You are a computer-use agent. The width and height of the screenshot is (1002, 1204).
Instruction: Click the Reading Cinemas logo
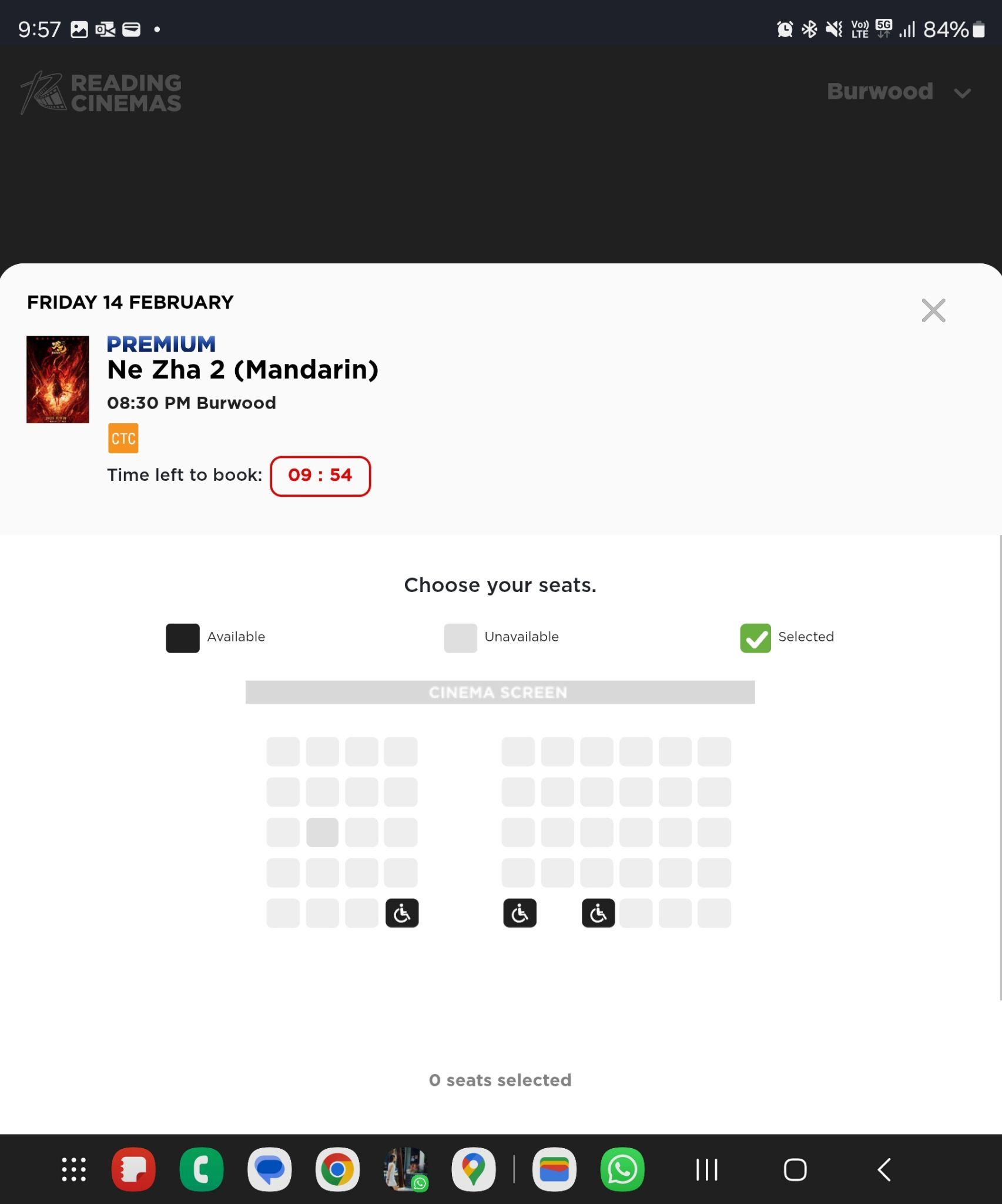pos(101,92)
